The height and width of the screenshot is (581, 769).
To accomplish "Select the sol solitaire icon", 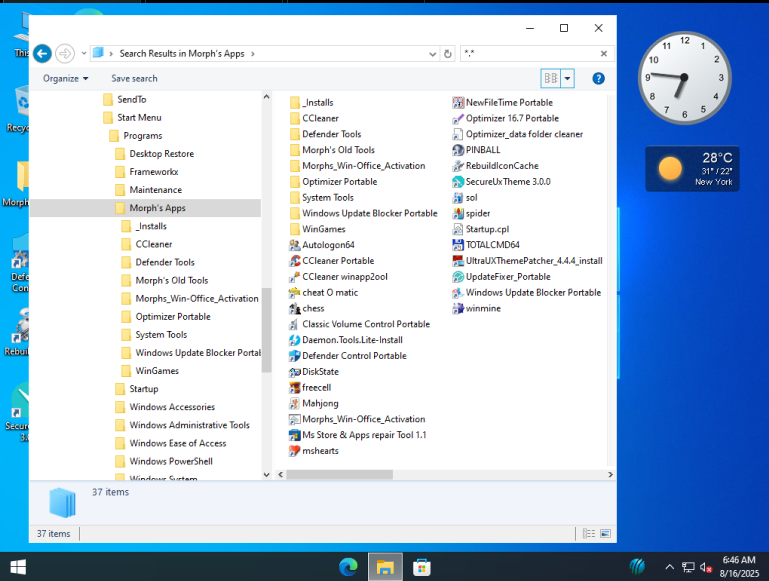I will [x=458, y=198].
